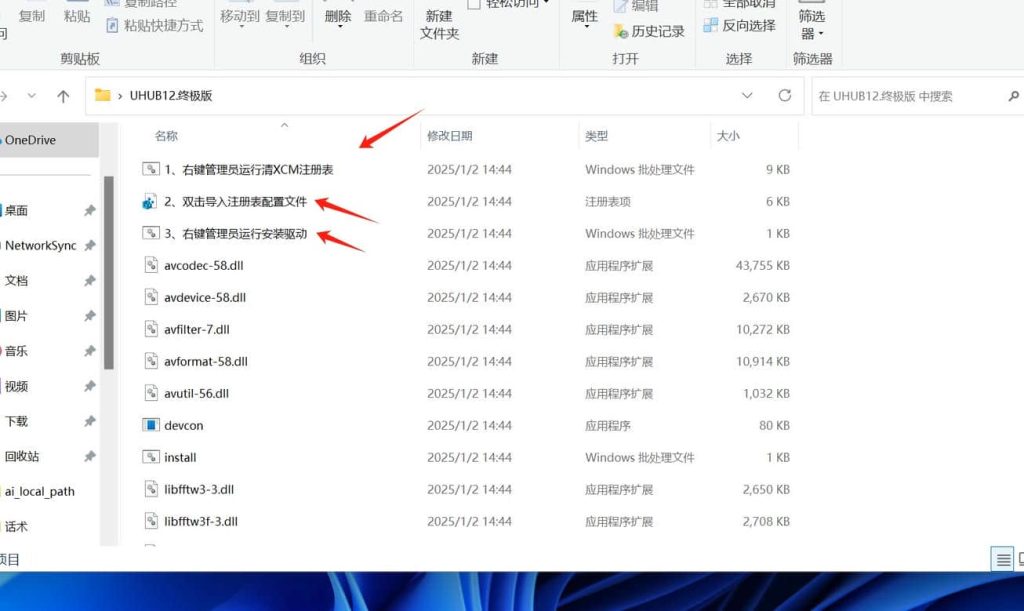Toggle the details view icon in the status bar

coord(1004,559)
